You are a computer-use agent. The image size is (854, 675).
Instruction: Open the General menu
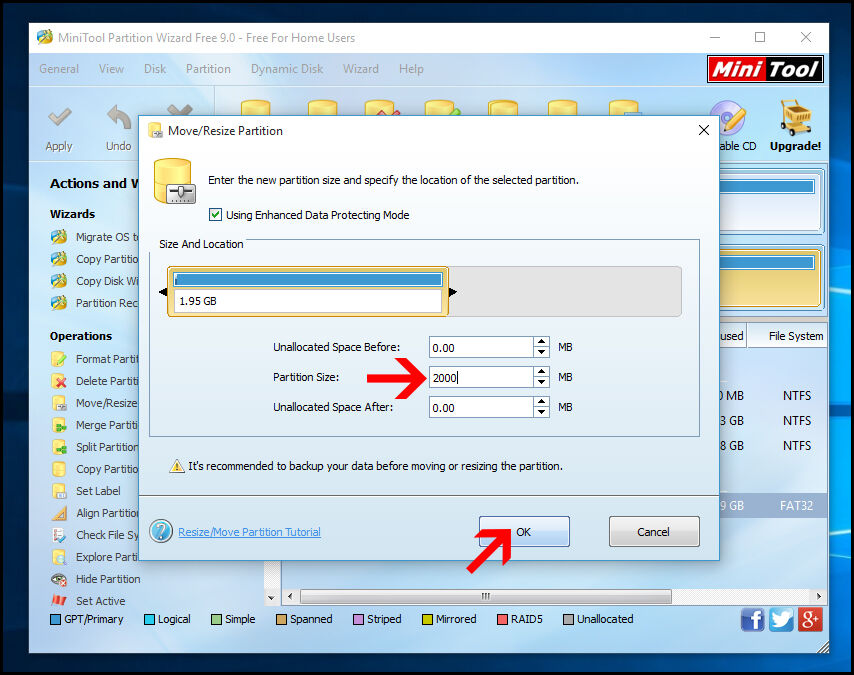point(59,69)
